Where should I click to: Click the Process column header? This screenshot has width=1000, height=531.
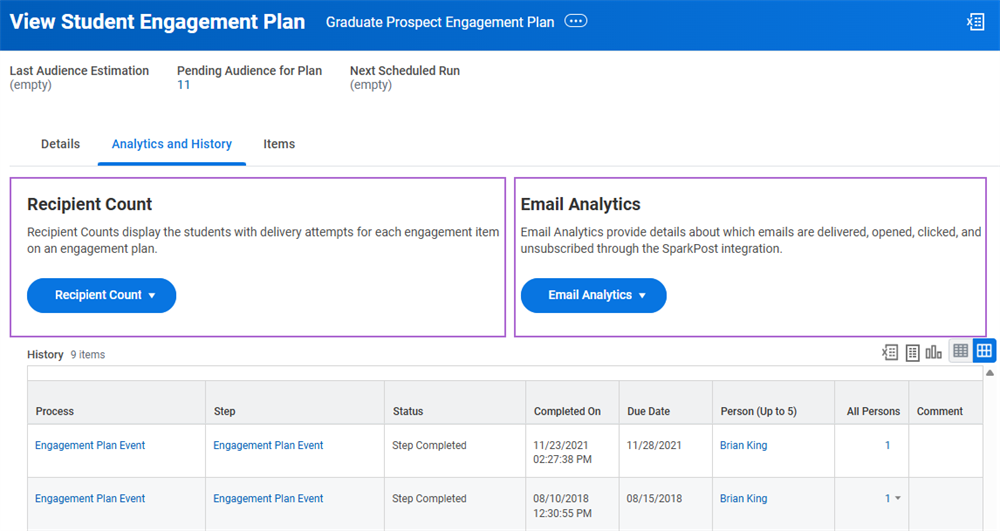coord(117,403)
